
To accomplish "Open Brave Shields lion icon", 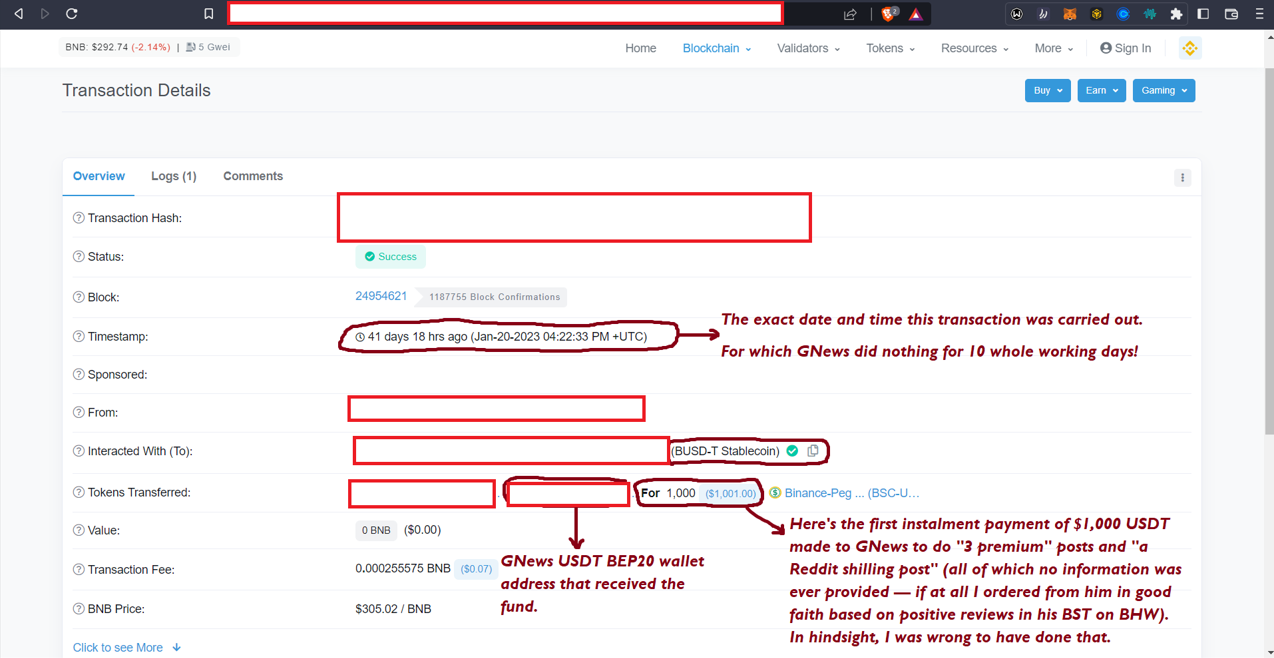I will pos(889,14).
